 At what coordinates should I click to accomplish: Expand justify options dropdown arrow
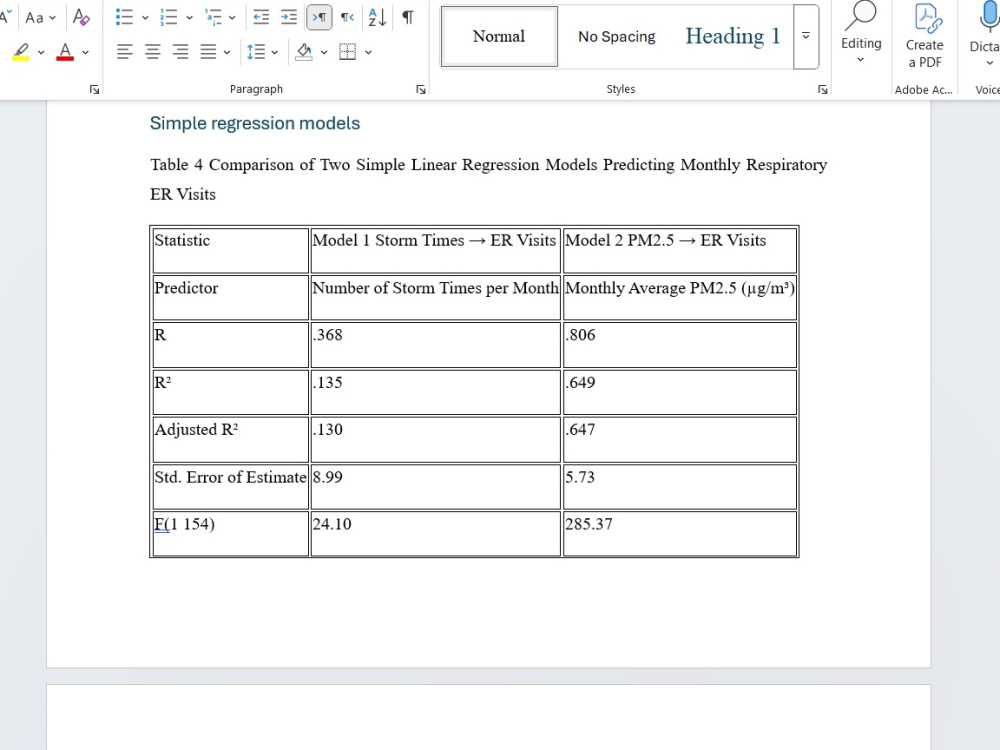pyautogui.click(x=226, y=52)
